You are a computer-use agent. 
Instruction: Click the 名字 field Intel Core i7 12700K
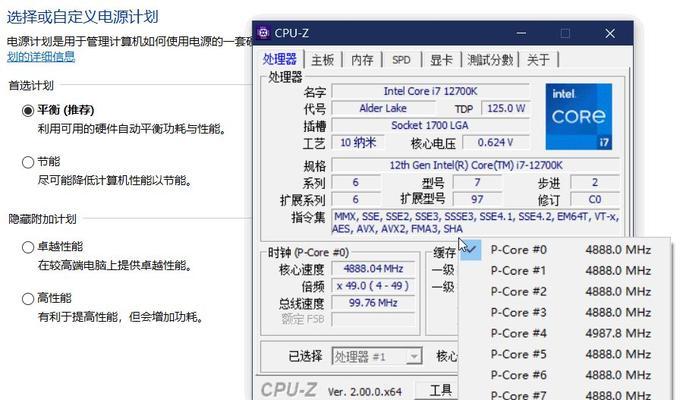click(430, 92)
